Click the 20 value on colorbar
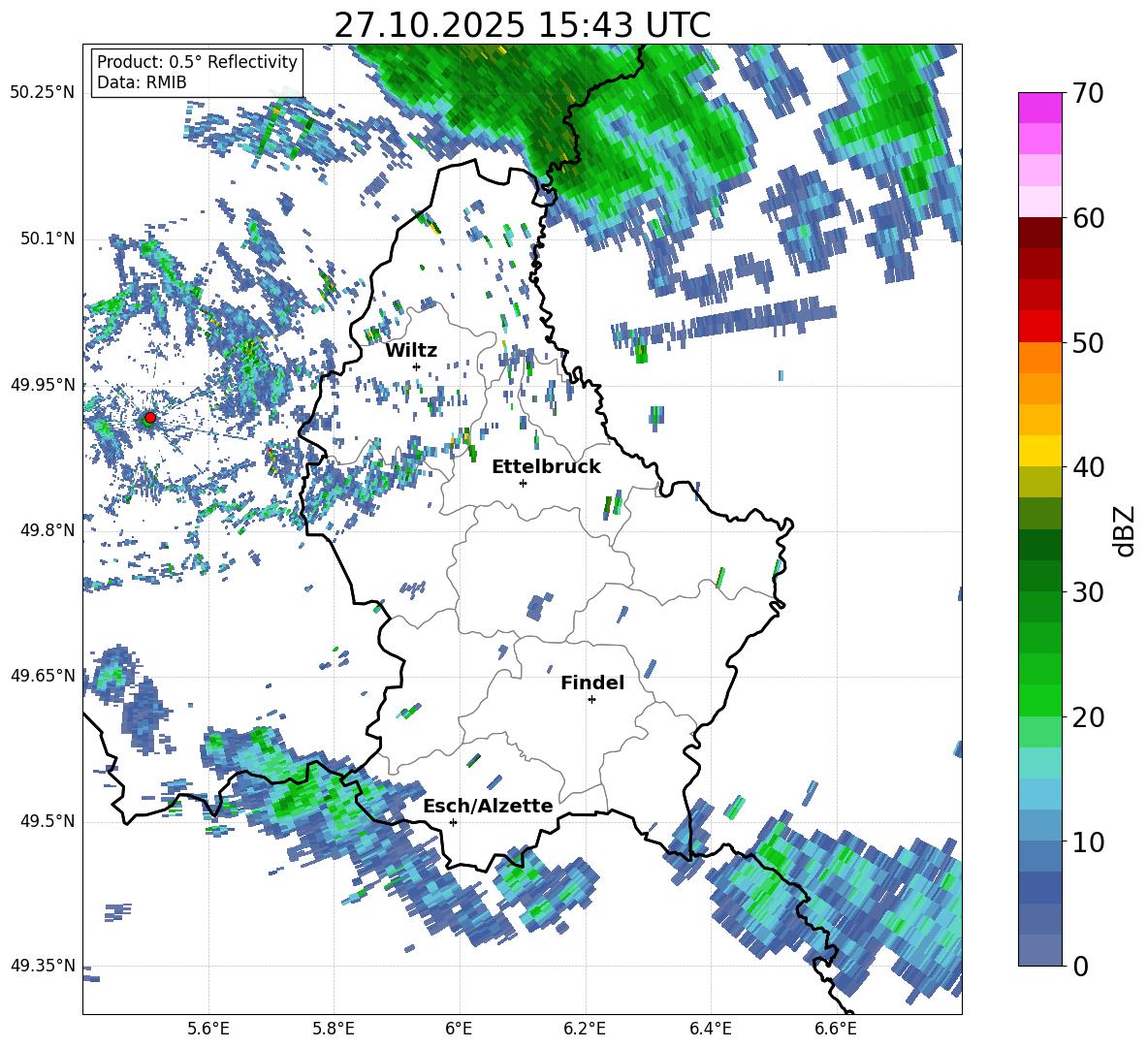 pyautogui.click(x=1088, y=716)
